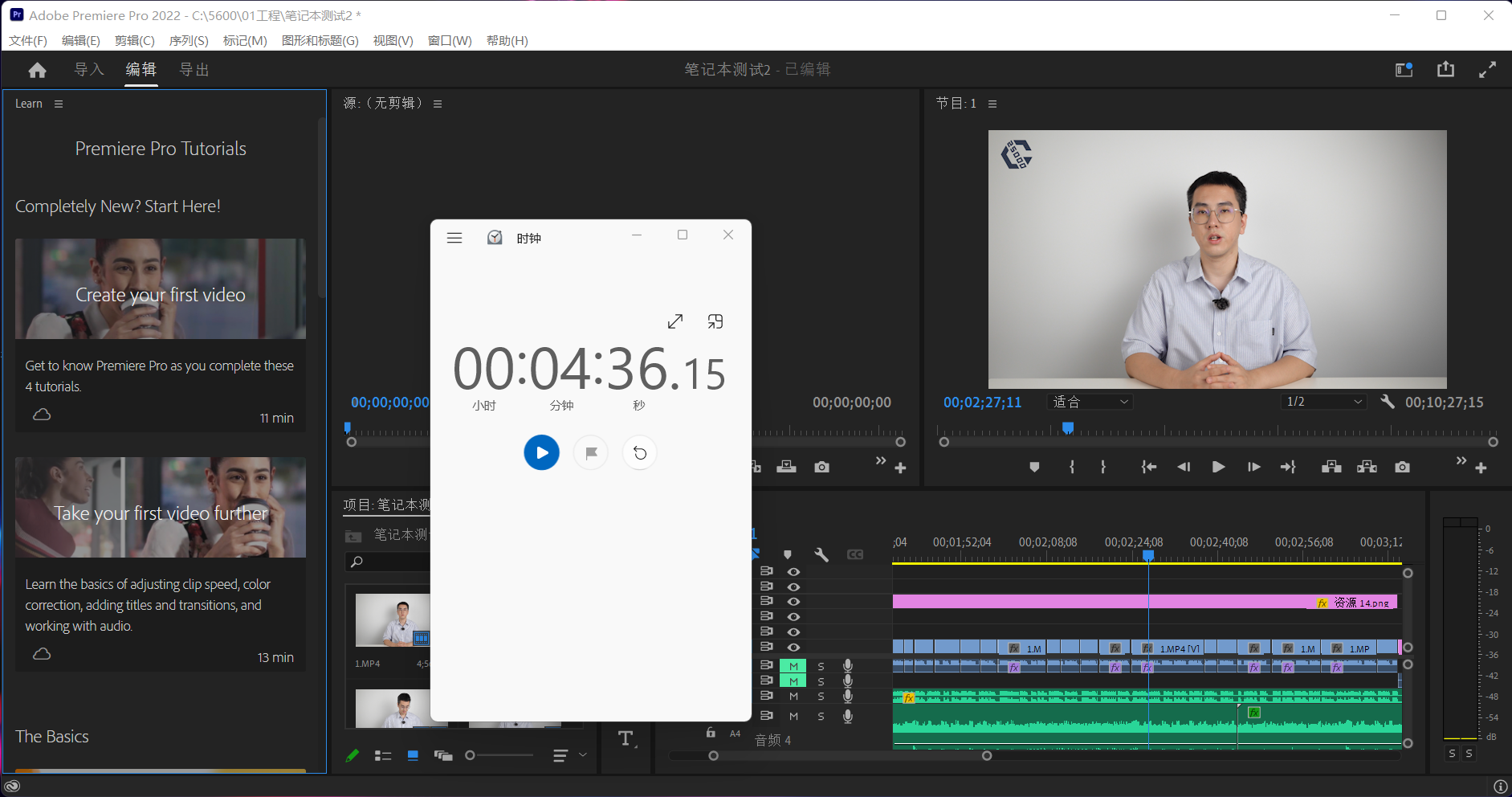1512x797 pixels.
Task: Open the playback resolution 1/2 dropdown
Action: tap(1324, 402)
